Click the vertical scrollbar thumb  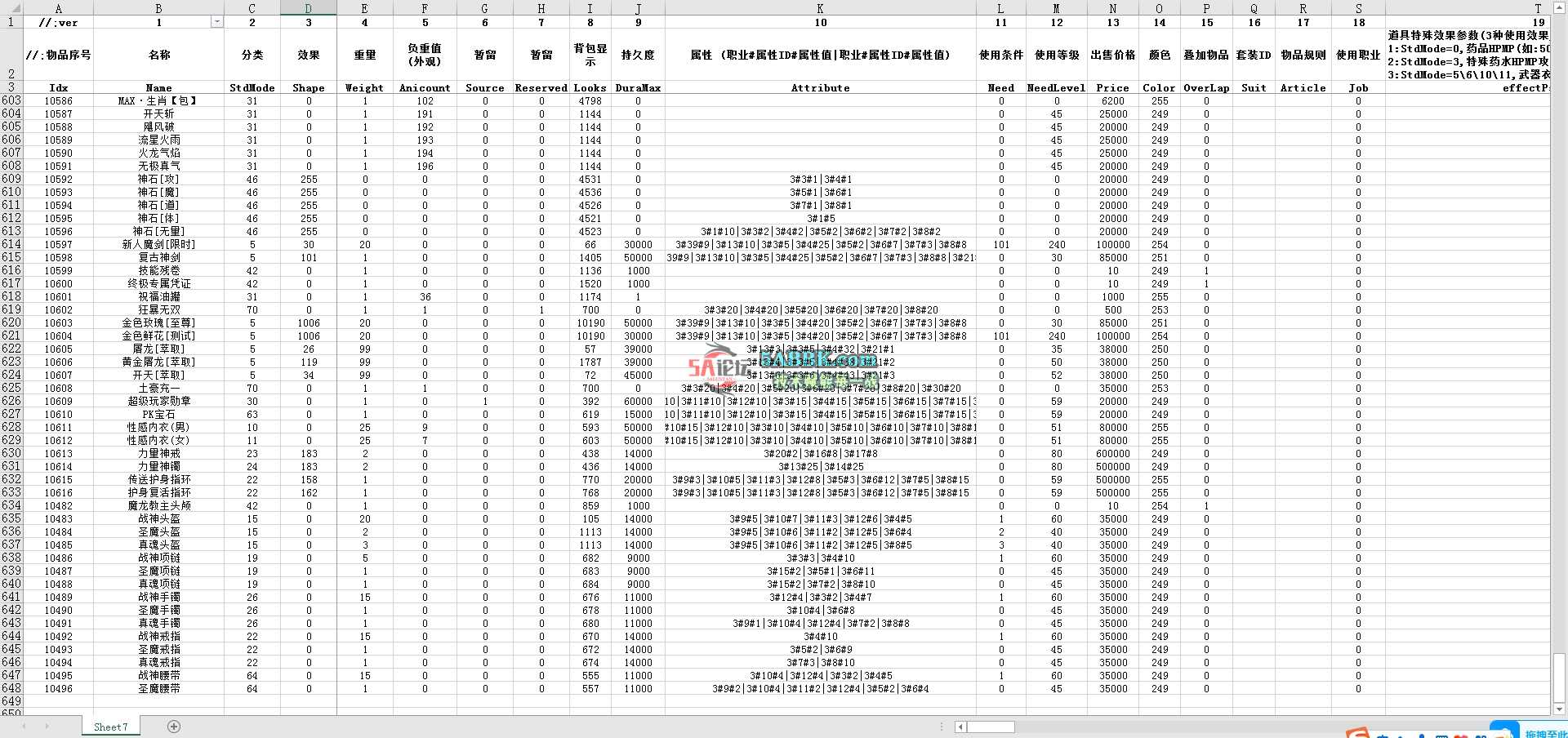(1559, 678)
